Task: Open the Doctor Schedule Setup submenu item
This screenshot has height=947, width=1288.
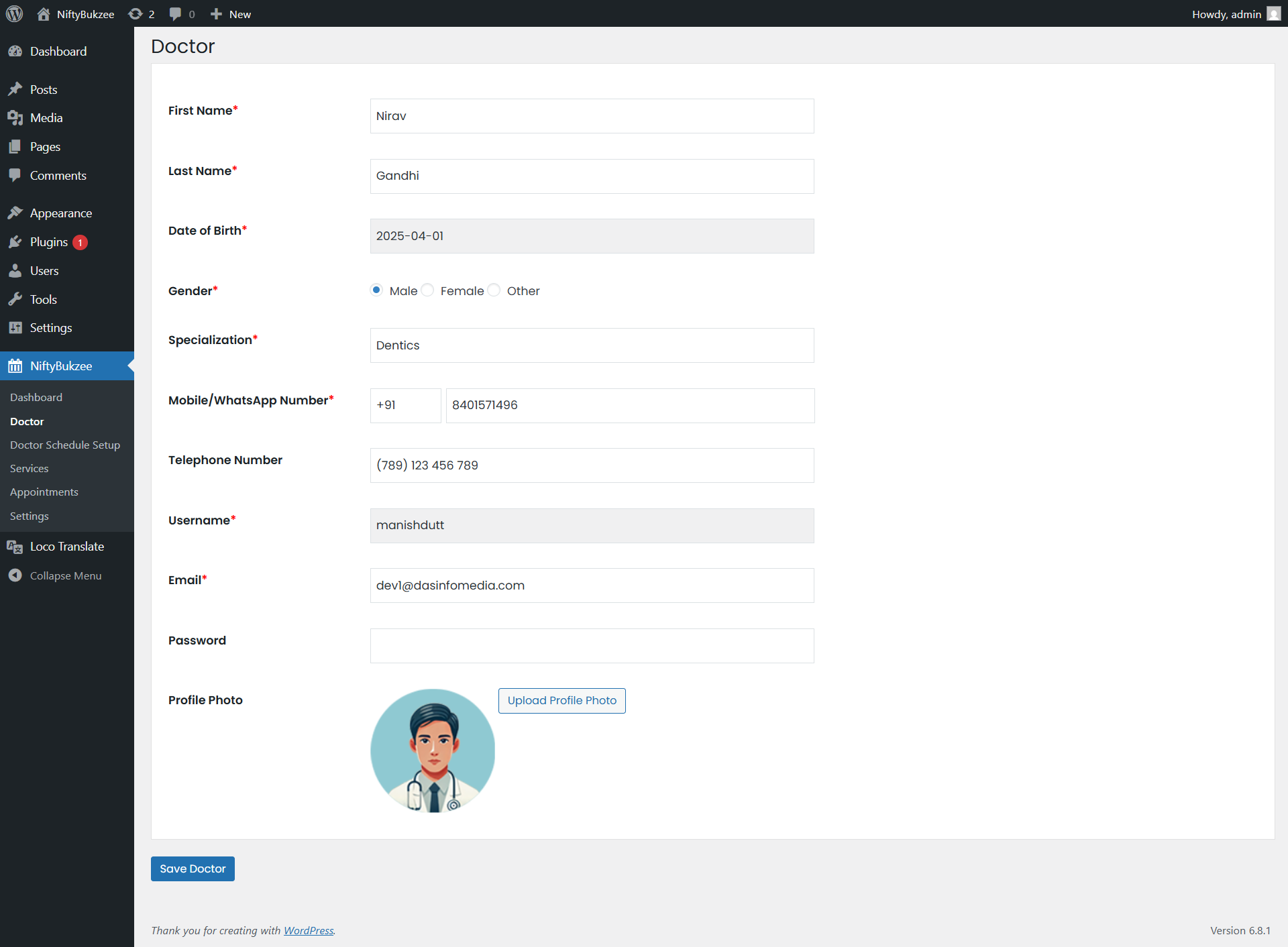Action: point(64,445)
